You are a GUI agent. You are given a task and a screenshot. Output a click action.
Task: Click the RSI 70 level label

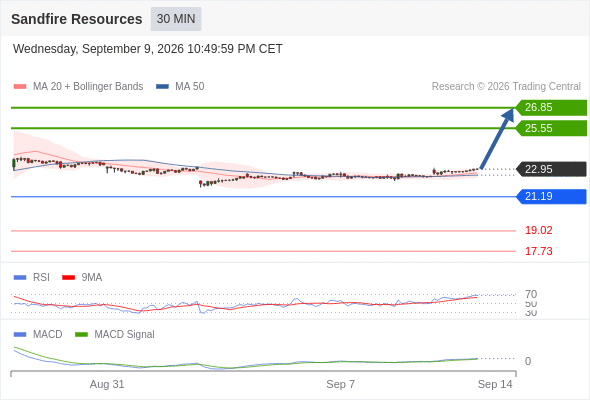click(x=531, y=294)
